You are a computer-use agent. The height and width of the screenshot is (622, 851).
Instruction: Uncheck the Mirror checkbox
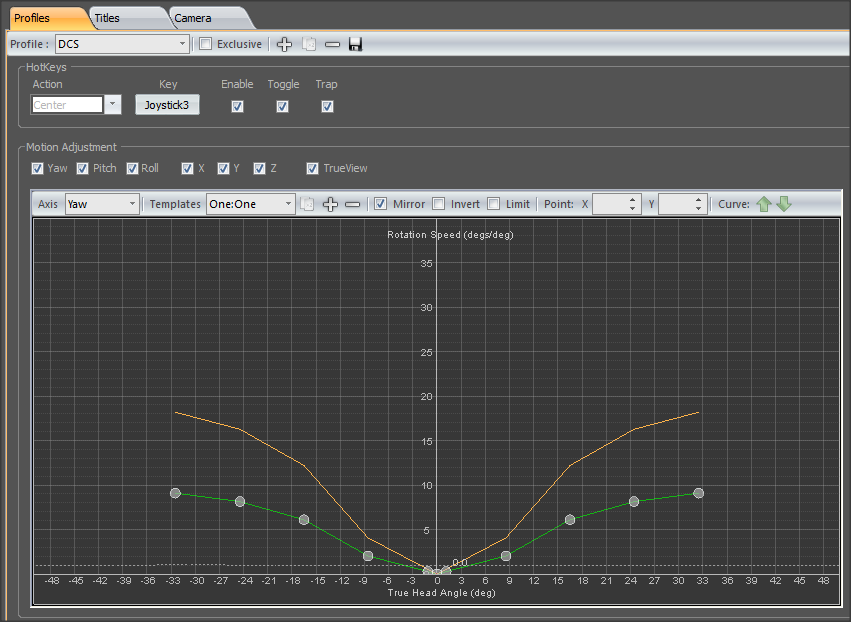click(x=380, y=204)
